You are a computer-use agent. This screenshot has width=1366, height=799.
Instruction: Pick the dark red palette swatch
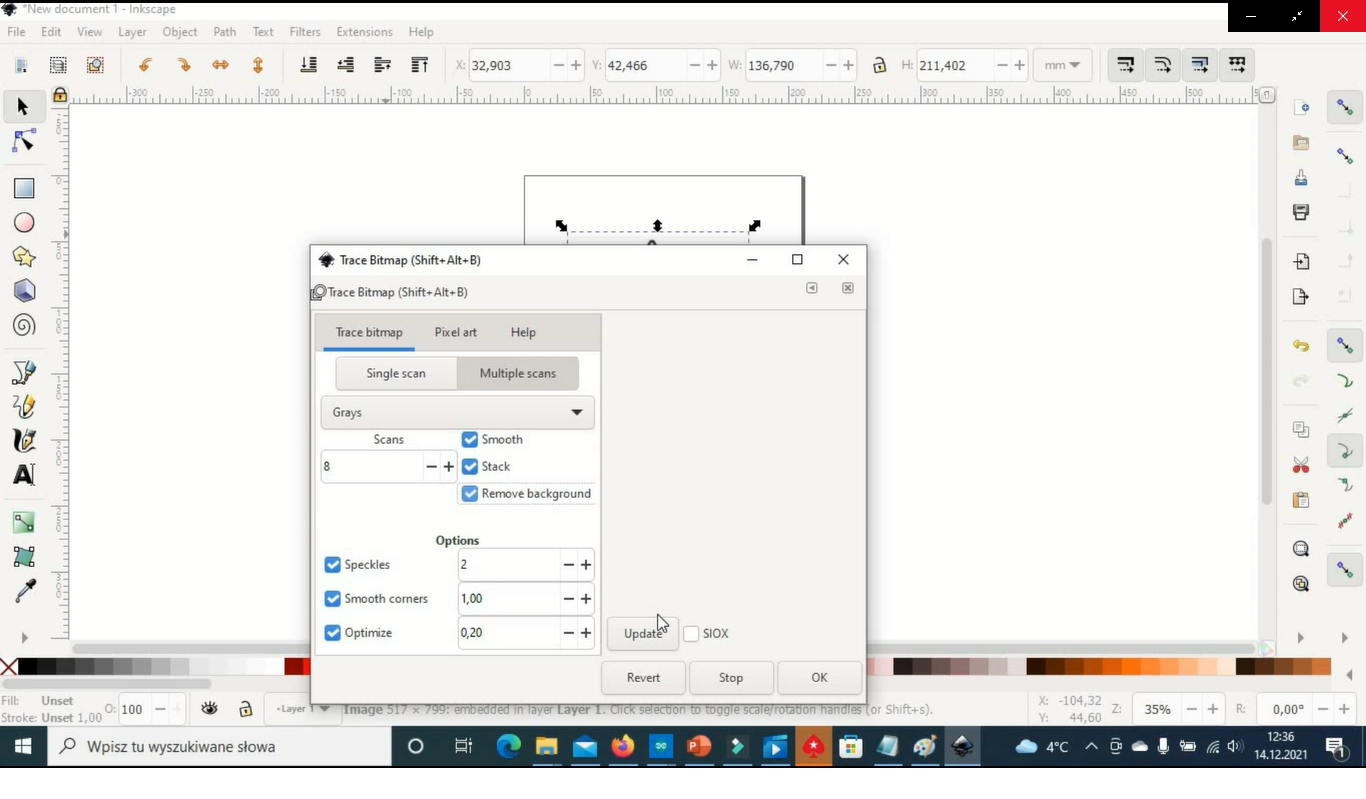point(294,667)
